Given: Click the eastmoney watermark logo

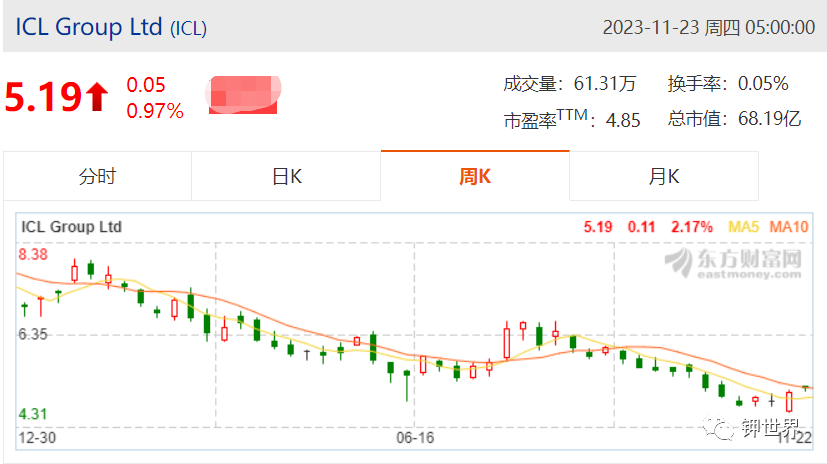Looking at the screenshot, I should pos(733,262).
